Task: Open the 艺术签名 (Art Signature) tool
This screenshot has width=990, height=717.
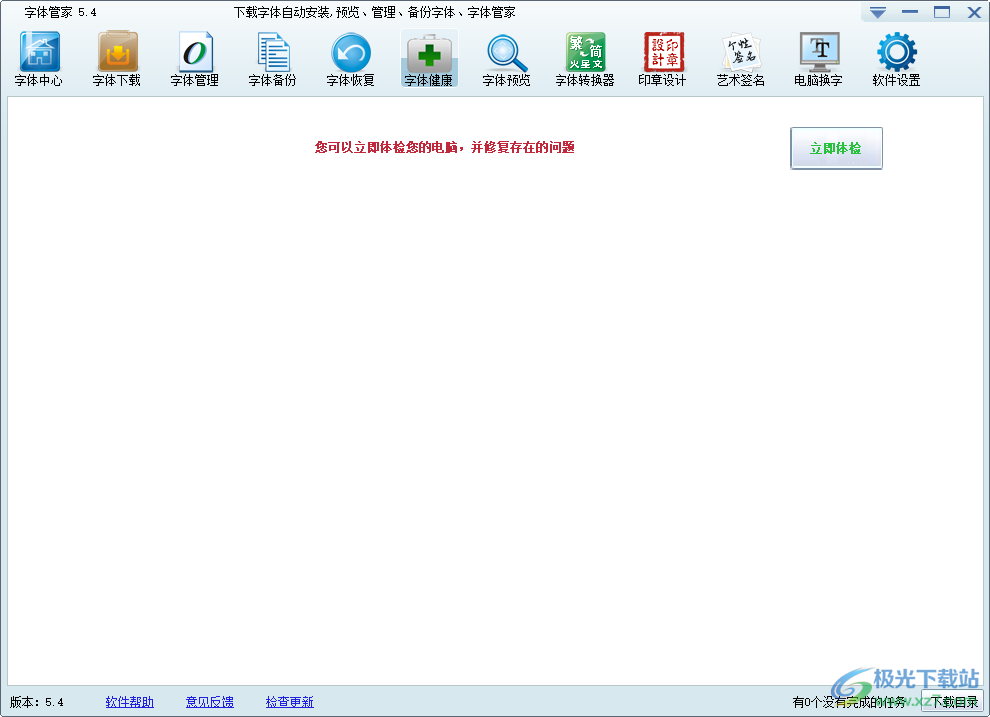Action: pos(740,58)
